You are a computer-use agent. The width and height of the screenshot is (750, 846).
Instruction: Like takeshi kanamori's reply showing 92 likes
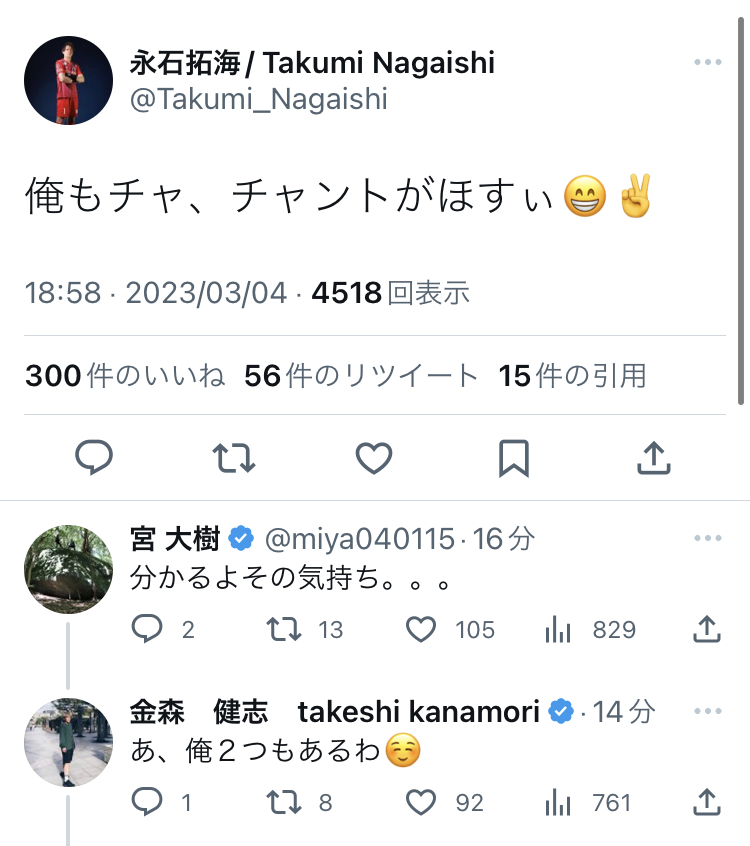click(x=422, y=802)
